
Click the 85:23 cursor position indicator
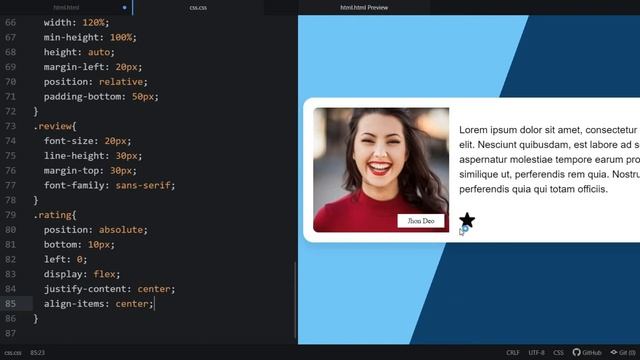point(37,353)
